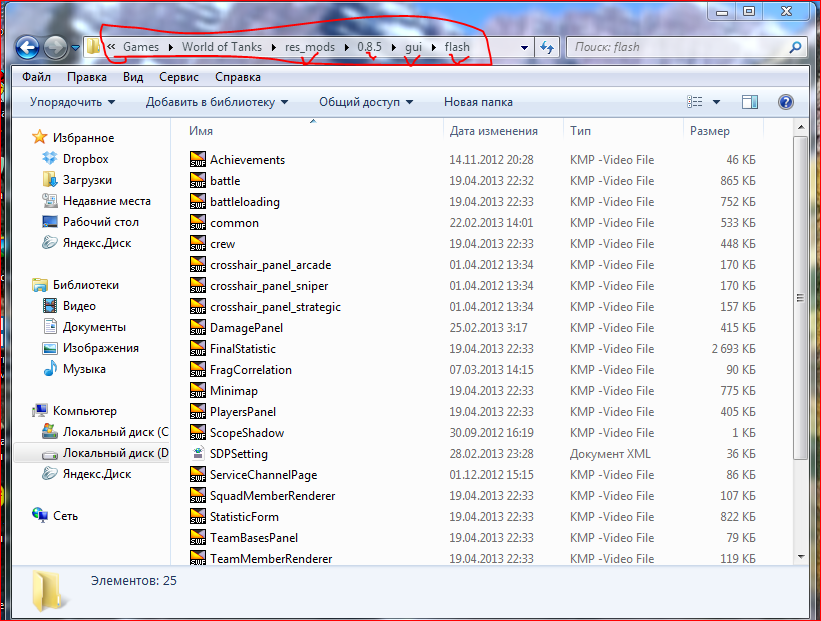The image size is (821, 621).
Task: Select the battle SWF file icon
Action: point(198,180)
